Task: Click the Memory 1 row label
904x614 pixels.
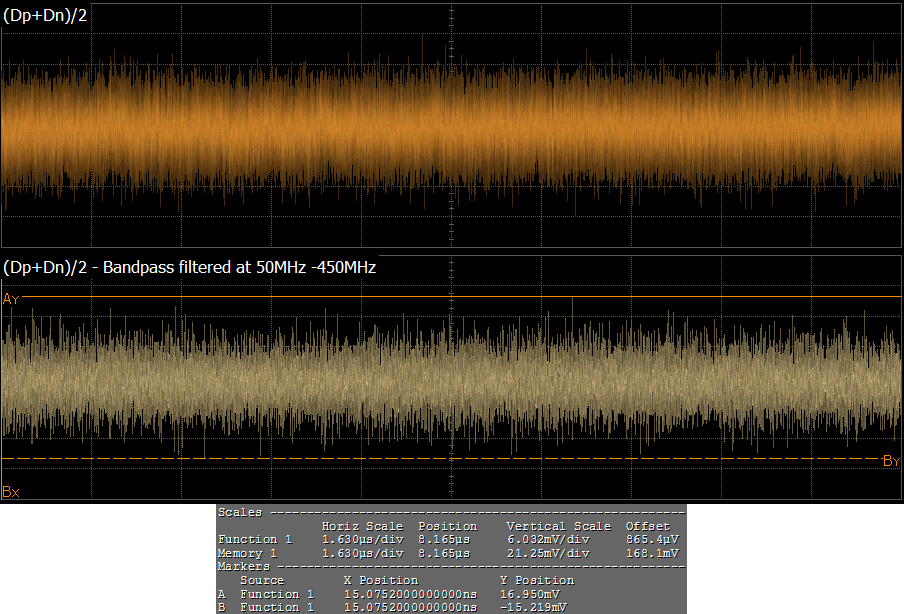Action: (247, 552)
